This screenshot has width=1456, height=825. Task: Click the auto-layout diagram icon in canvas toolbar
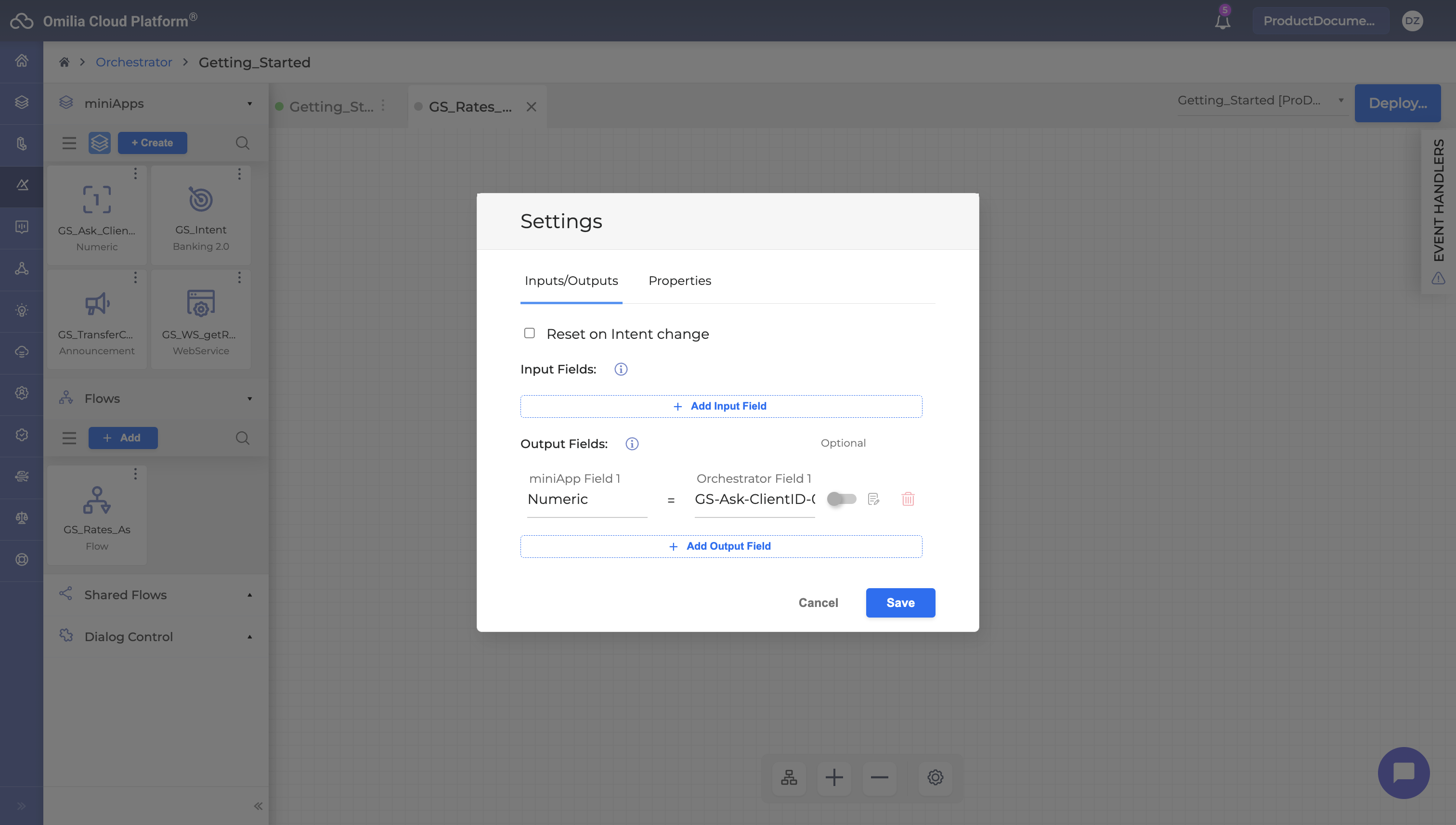(789, 777)
